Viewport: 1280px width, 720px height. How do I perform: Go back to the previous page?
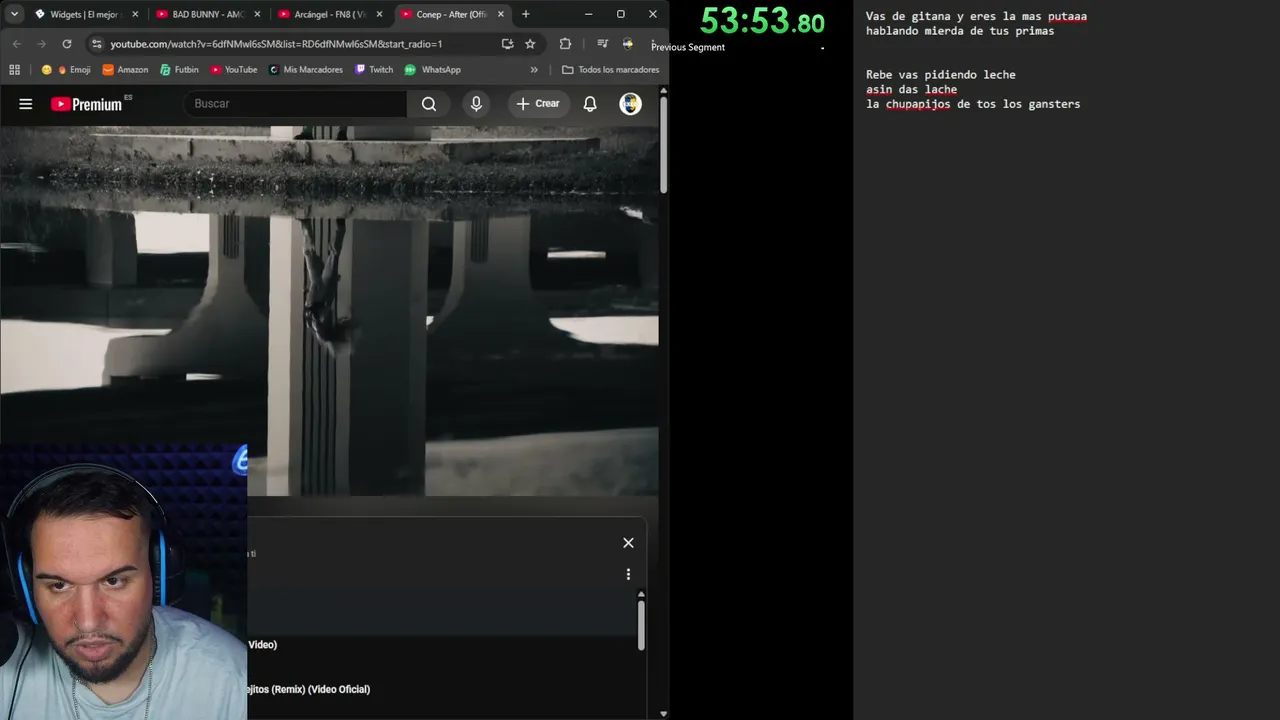pos(16,44)
